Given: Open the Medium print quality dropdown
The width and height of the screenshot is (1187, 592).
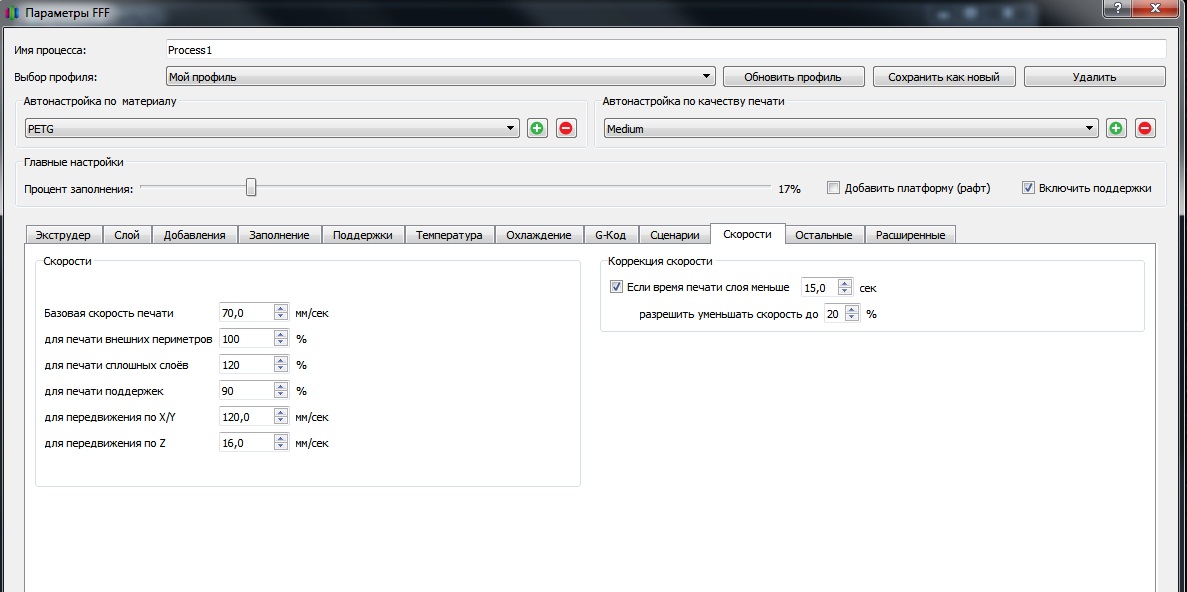Looking at the screenshot, I should pyautogui.click(x=851, y=128).
